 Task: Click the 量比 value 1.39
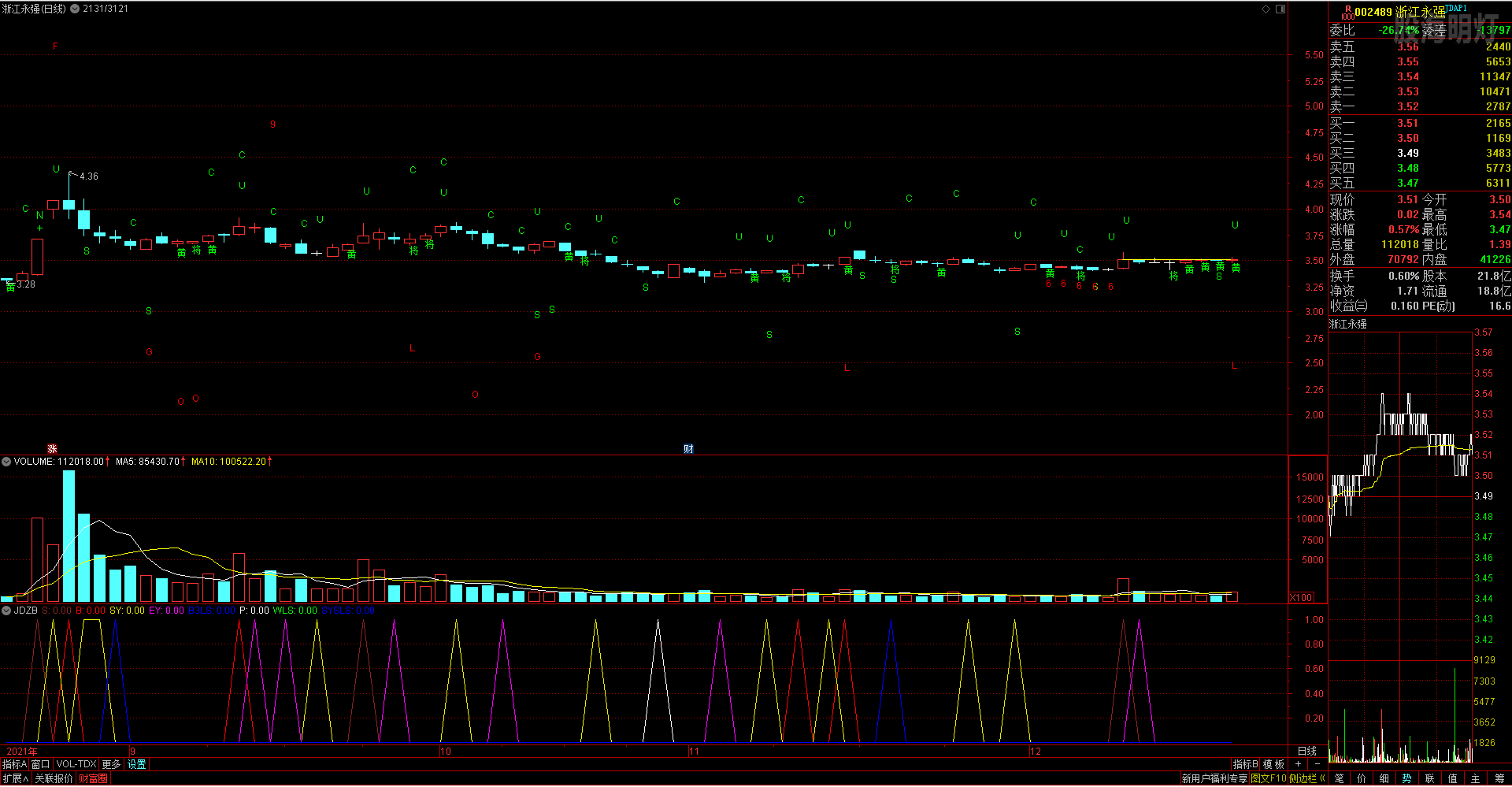(1499, 244)
